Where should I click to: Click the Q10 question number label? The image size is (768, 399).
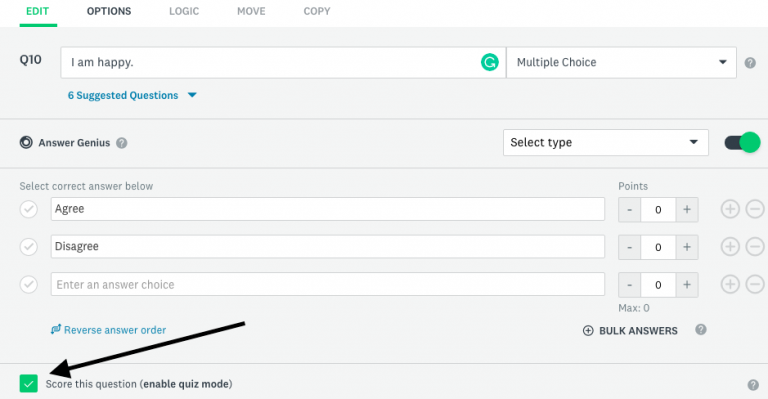click(x=30, y=60)
